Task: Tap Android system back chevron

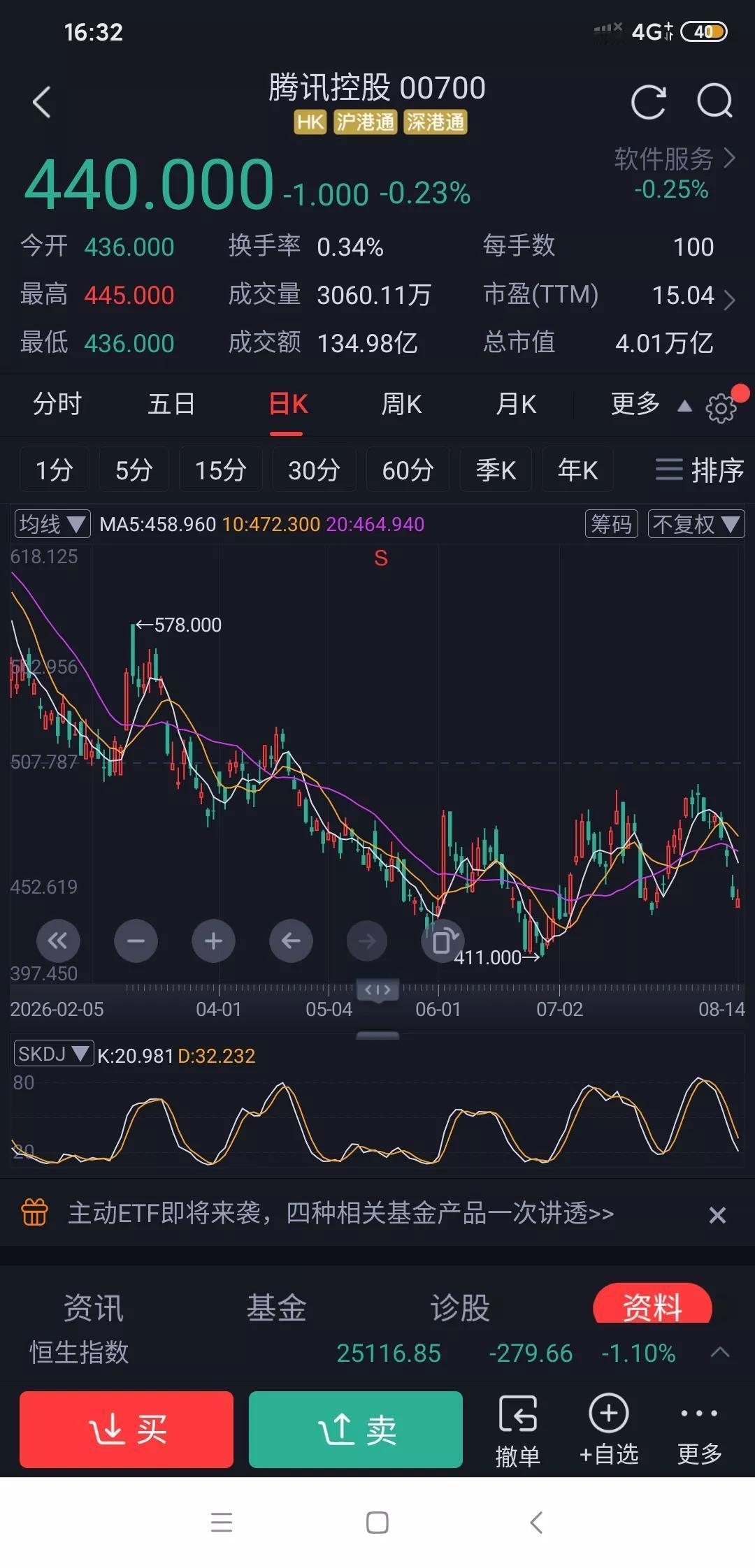Action: point(536,1523)
